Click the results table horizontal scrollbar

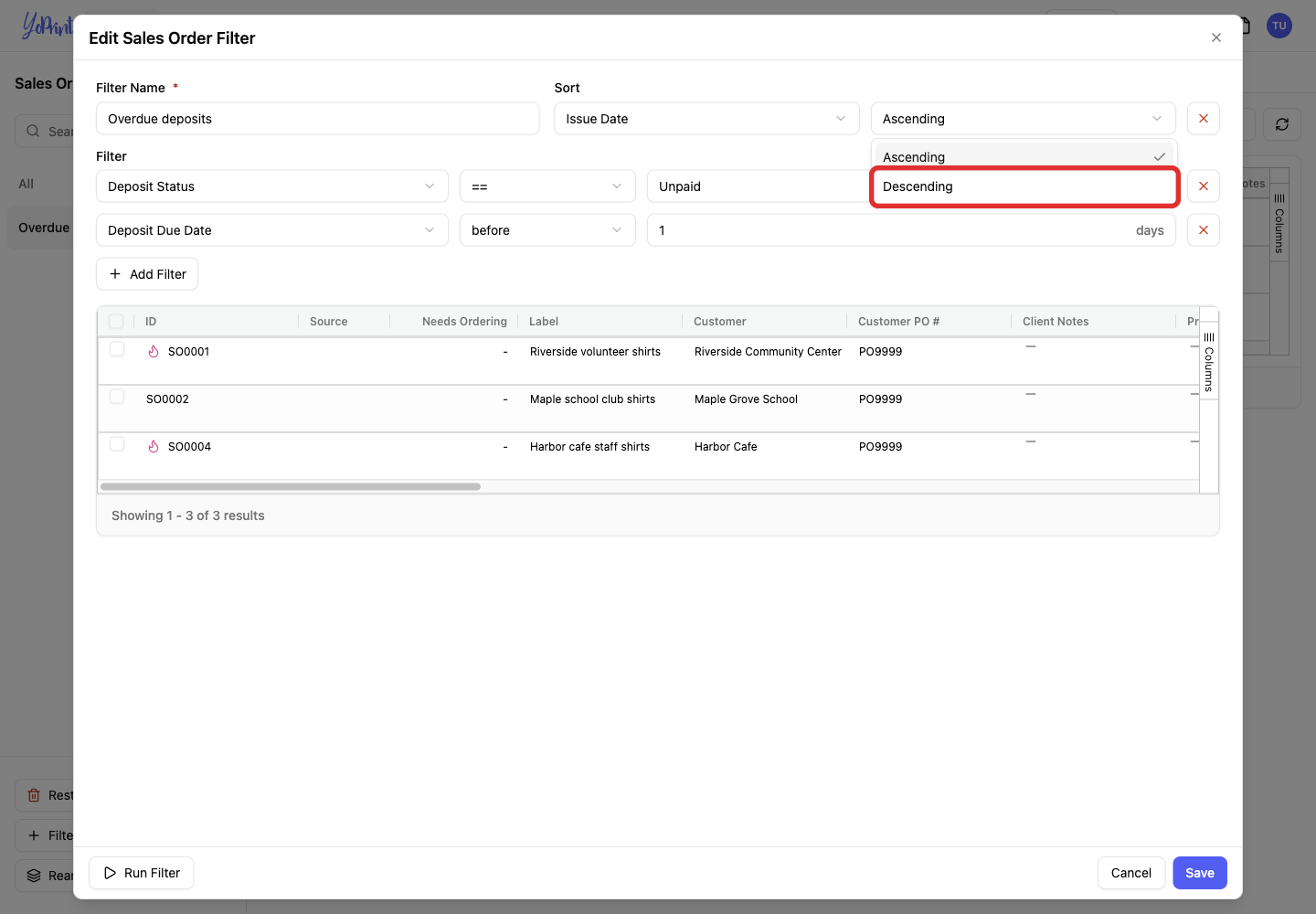point(291,487)
